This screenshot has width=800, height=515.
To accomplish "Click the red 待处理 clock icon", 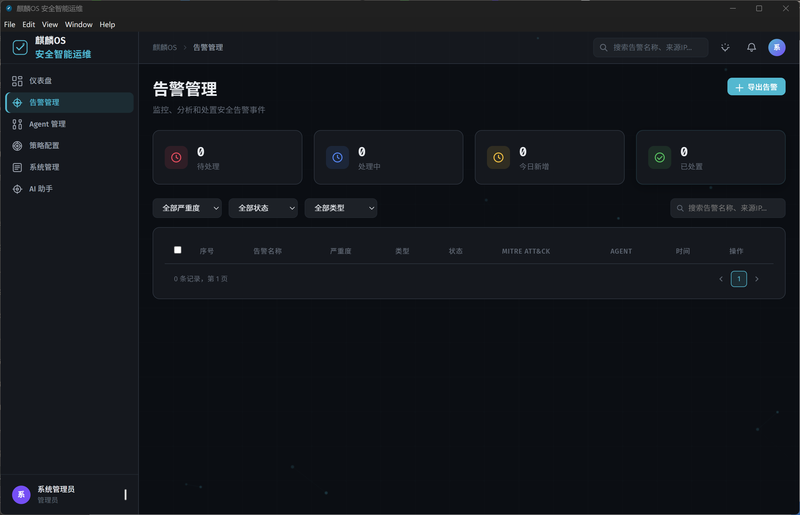I will click(x=176, y=157).
